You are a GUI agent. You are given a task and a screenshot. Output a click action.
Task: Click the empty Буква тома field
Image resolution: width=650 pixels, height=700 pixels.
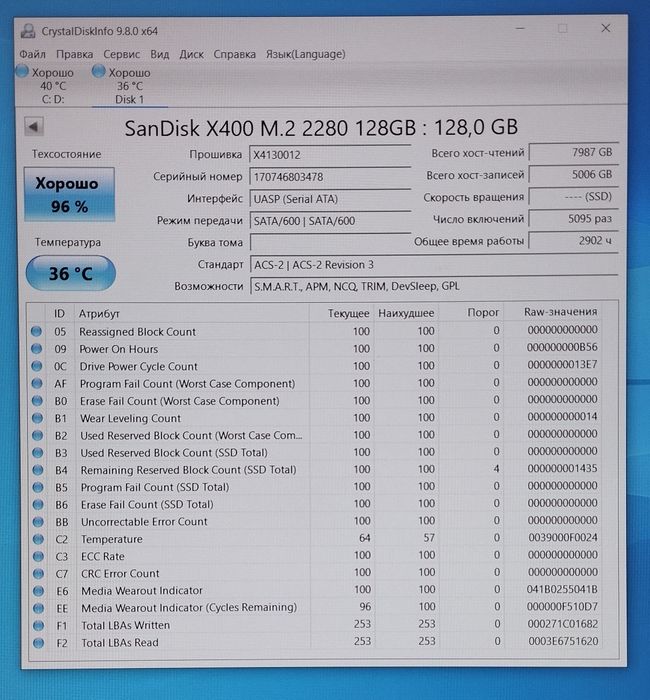(x=330, y=242)
